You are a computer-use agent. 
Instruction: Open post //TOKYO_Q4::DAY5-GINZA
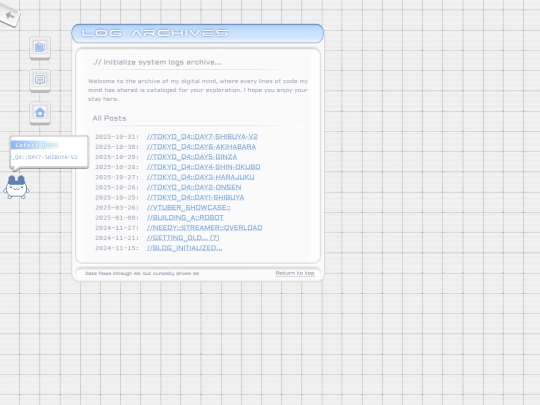[x=192, y=157]
